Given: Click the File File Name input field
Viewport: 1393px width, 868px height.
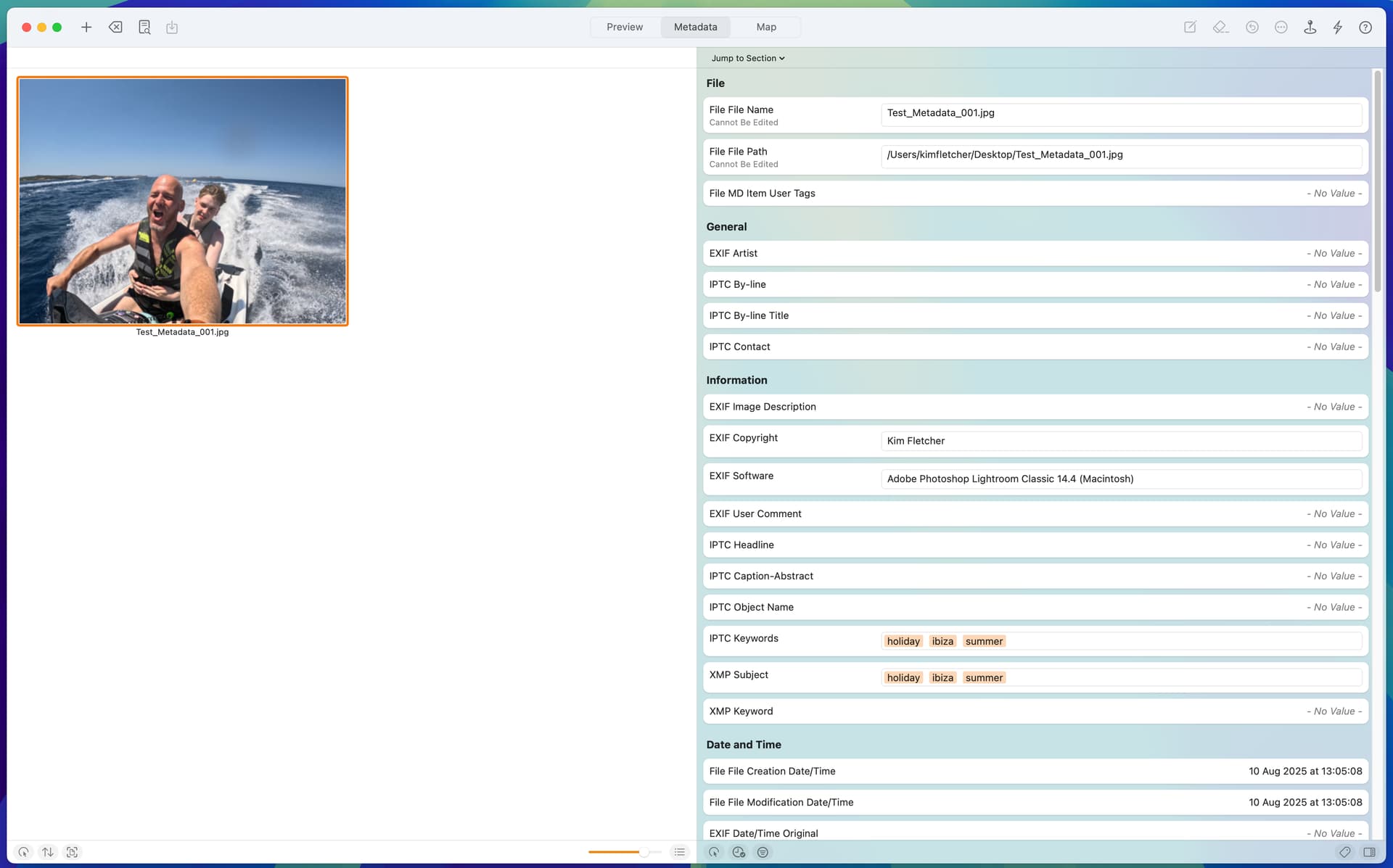Looking at the screenshot, I should tap(1122, 113).
